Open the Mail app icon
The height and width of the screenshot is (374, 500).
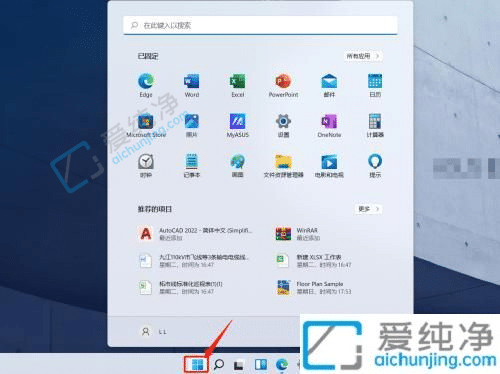click(329, 85)
